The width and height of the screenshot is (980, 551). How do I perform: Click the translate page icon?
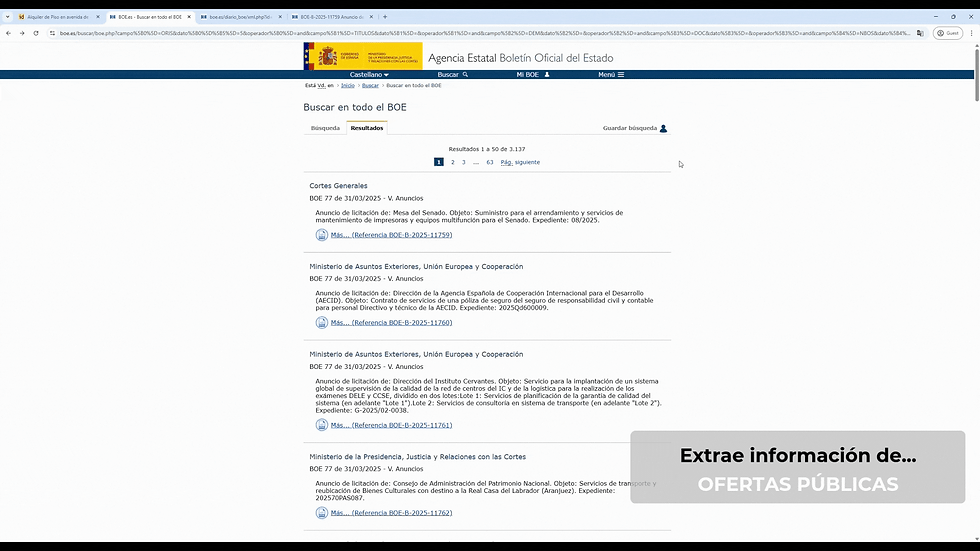[x=920, y=33]
